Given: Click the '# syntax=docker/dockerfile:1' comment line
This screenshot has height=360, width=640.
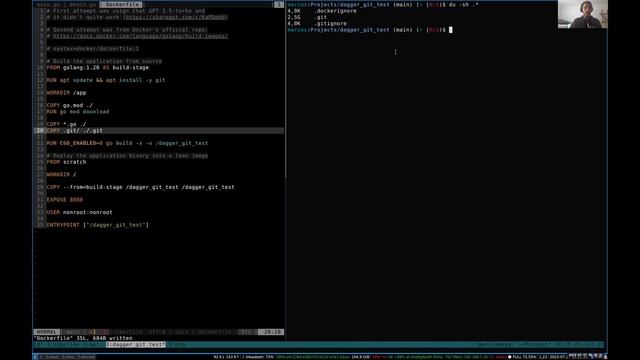Looking at the screenshot, I should point(93,49).
